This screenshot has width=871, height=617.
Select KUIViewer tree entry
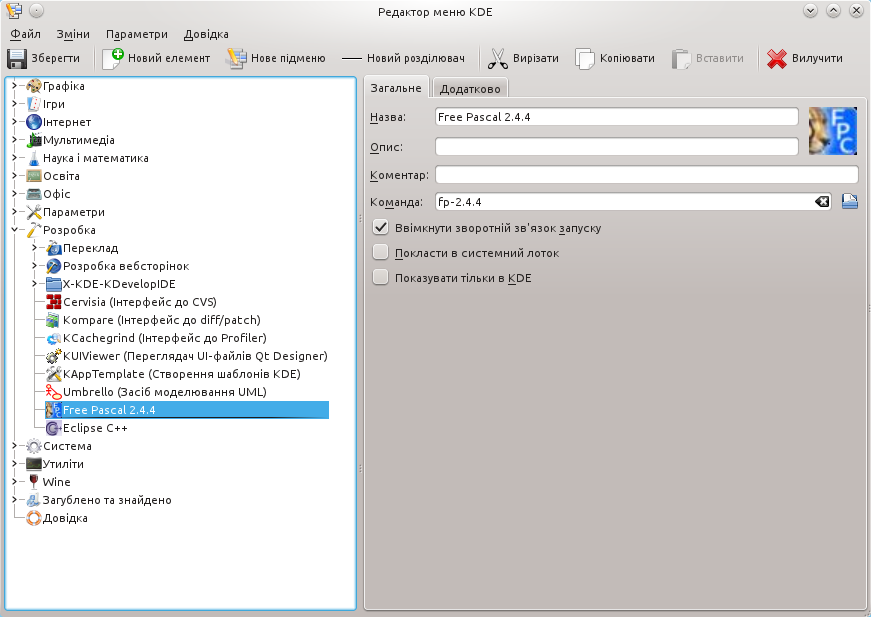187,356
